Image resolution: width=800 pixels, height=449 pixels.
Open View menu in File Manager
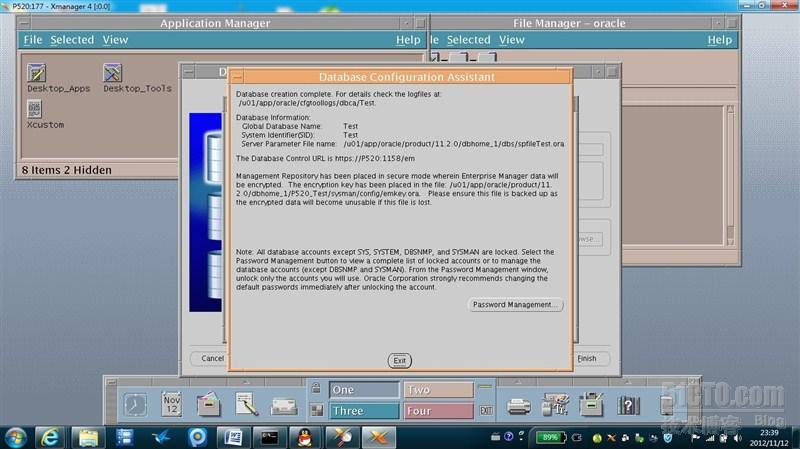(x=512, y=39)
